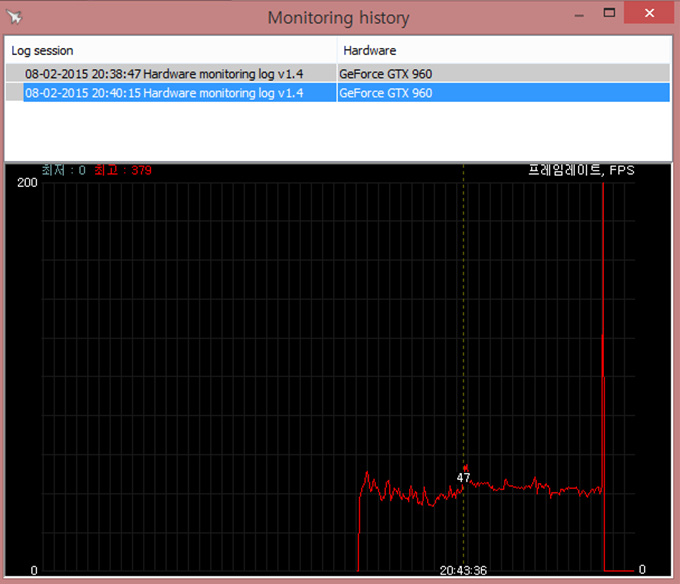Select the highlighted 20:40:15 log session
Viewport: 680px width, 584px height.
(164, 93)
